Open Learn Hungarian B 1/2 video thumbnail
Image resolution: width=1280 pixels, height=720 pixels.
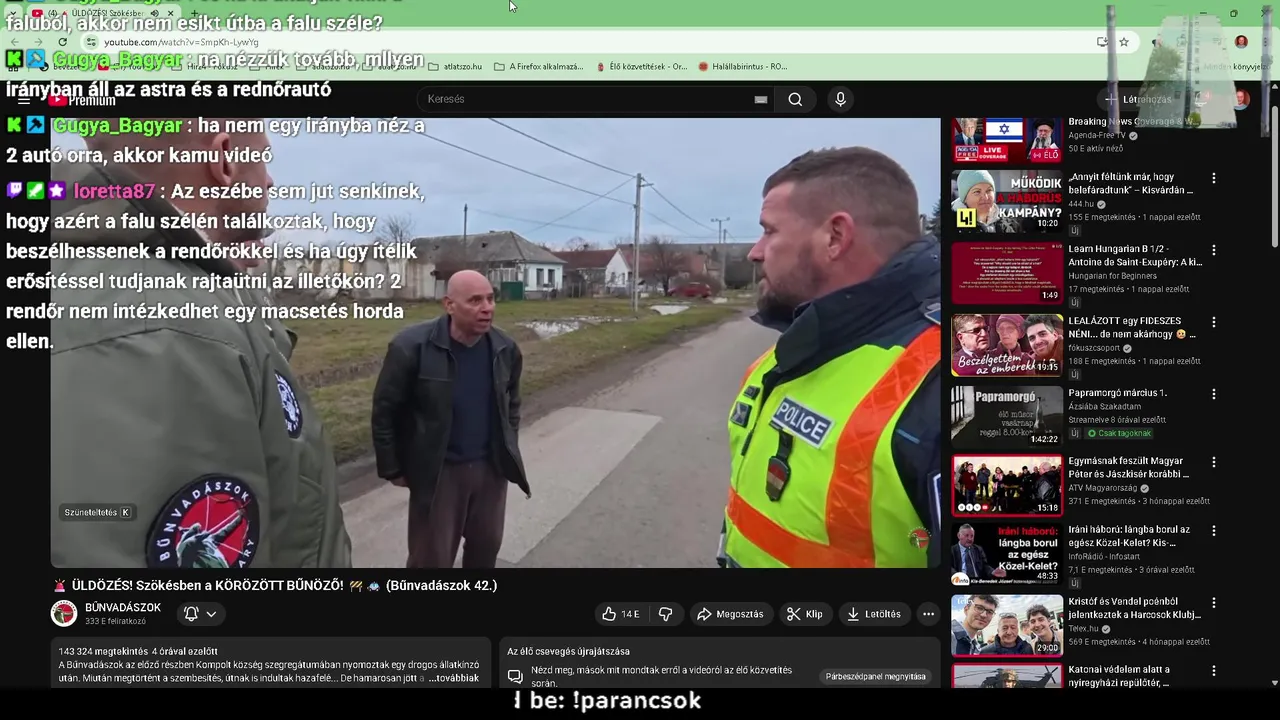pos(1007,273)
